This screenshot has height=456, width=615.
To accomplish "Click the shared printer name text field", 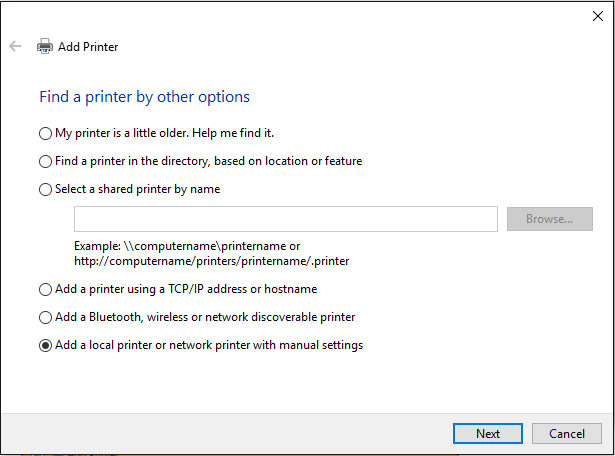I will tap(285, 219).
